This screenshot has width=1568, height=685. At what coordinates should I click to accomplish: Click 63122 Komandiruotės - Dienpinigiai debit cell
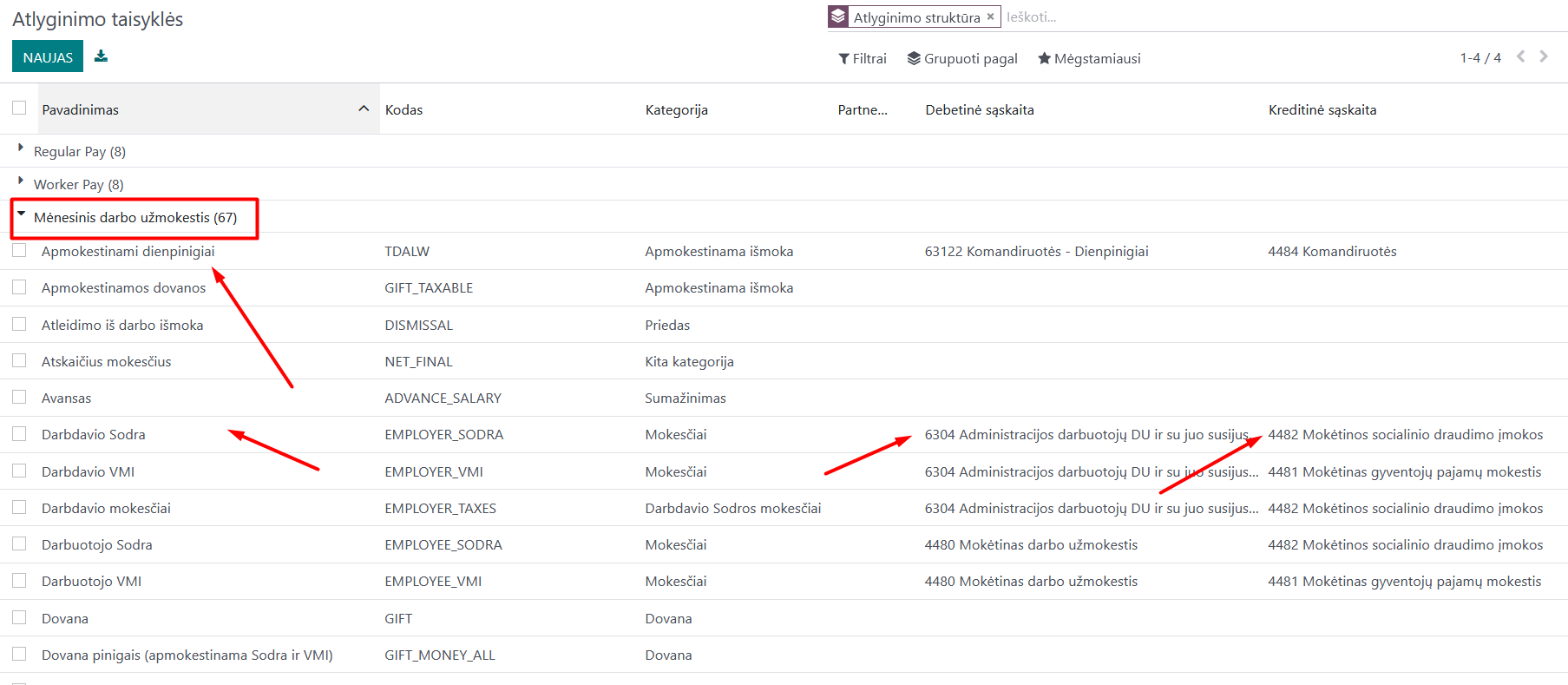coord(1036,251)
